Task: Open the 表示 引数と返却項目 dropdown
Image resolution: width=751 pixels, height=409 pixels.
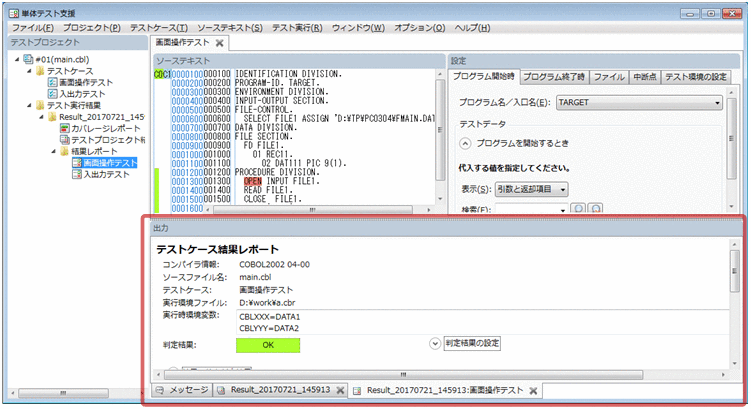Action: tap(563, 190)
